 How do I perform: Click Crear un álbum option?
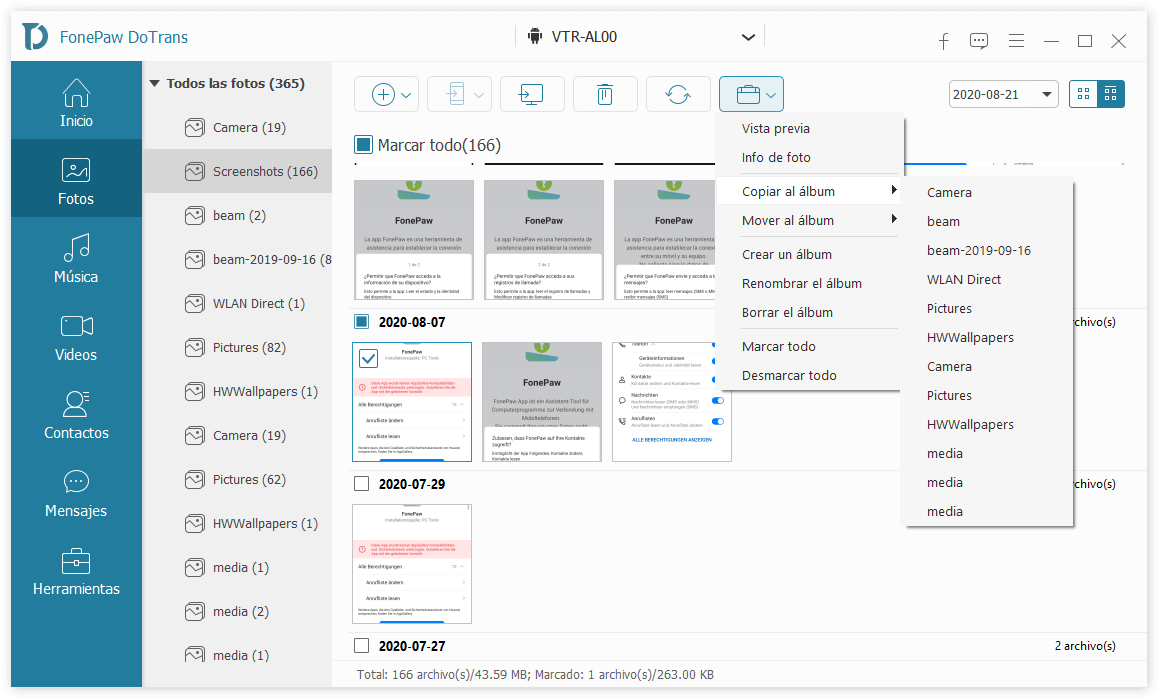coord(787,254)
